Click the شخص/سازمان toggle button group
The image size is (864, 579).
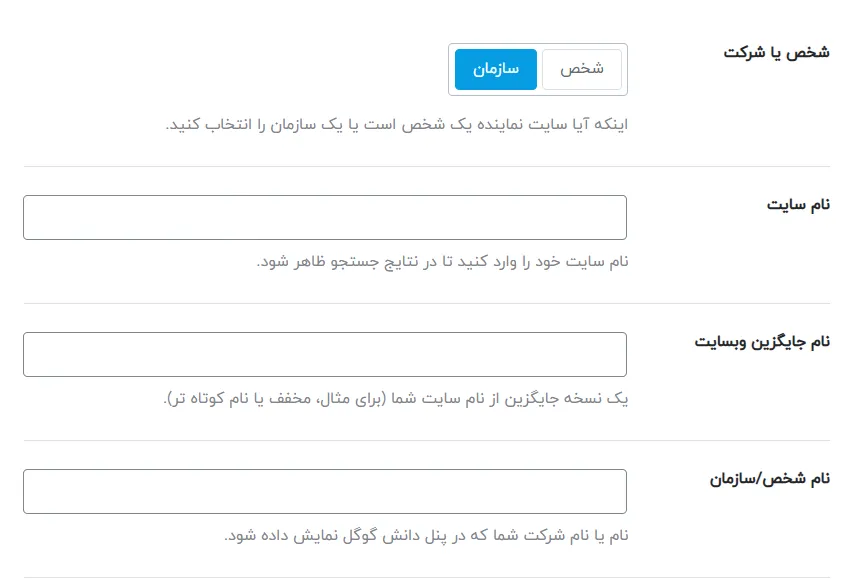[x=538, y=69]
